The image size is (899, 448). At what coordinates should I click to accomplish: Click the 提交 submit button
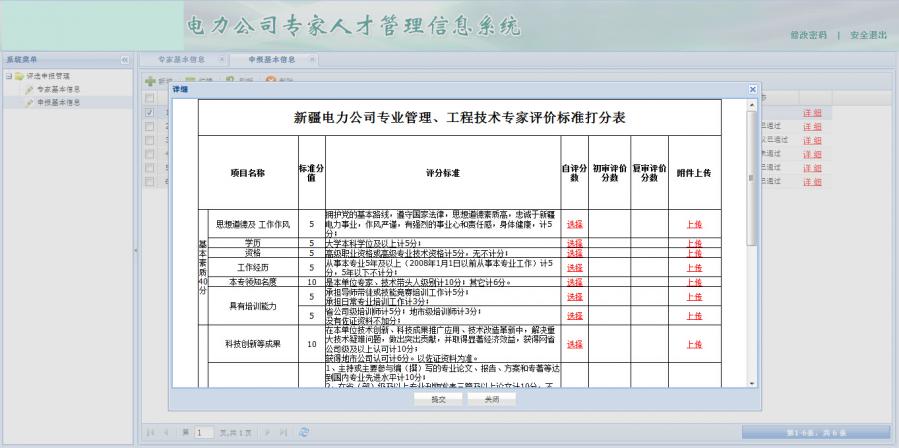coord(438,397)
